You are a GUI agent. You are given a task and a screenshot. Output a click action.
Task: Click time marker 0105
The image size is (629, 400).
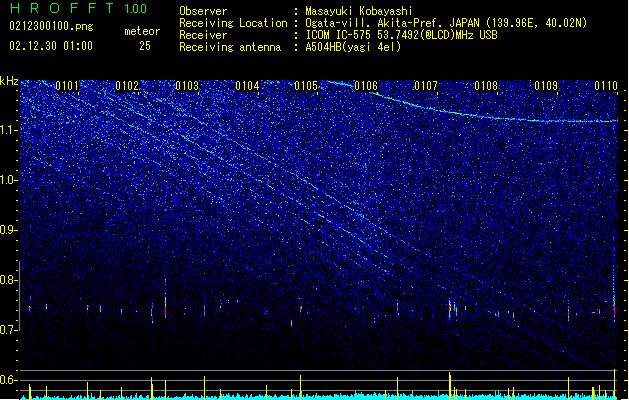pyautogui.click(x=306, y=86)
